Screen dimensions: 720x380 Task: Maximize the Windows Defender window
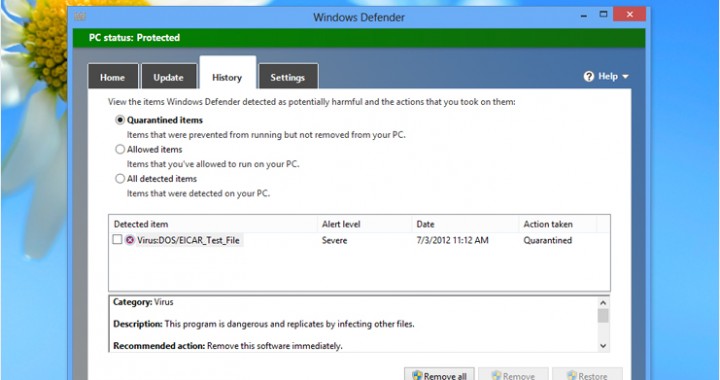click(x=603, y=15)
